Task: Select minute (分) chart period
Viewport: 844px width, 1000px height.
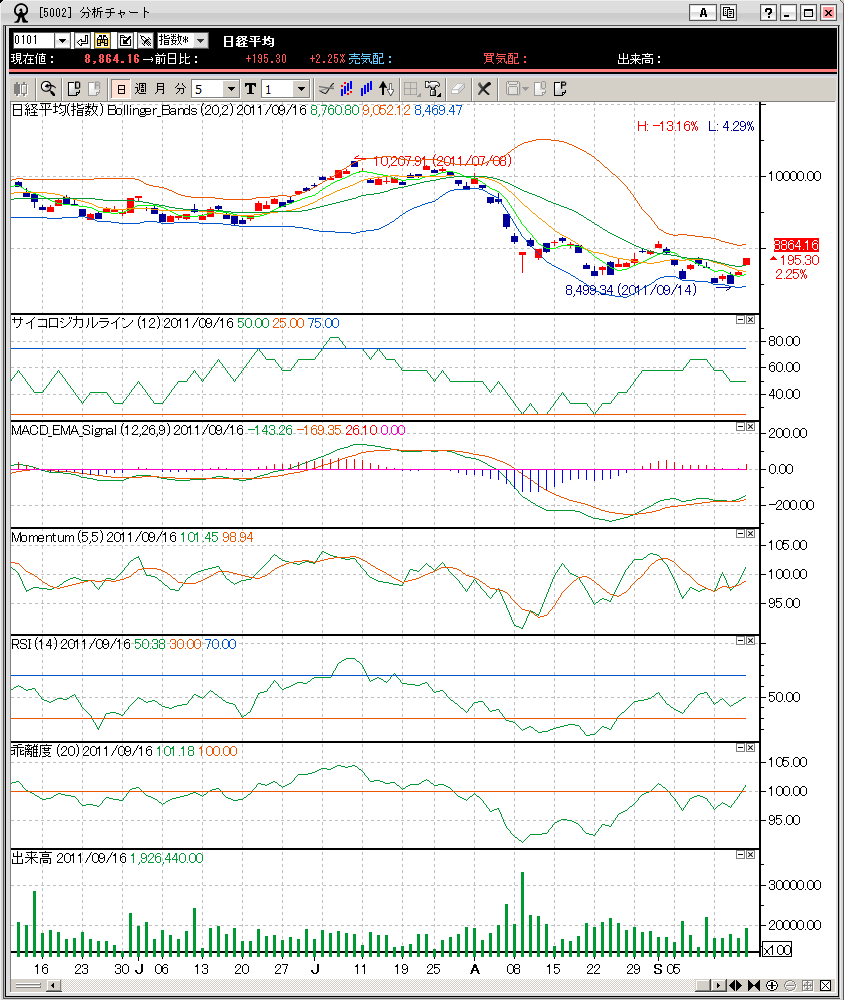Action: 180,89
